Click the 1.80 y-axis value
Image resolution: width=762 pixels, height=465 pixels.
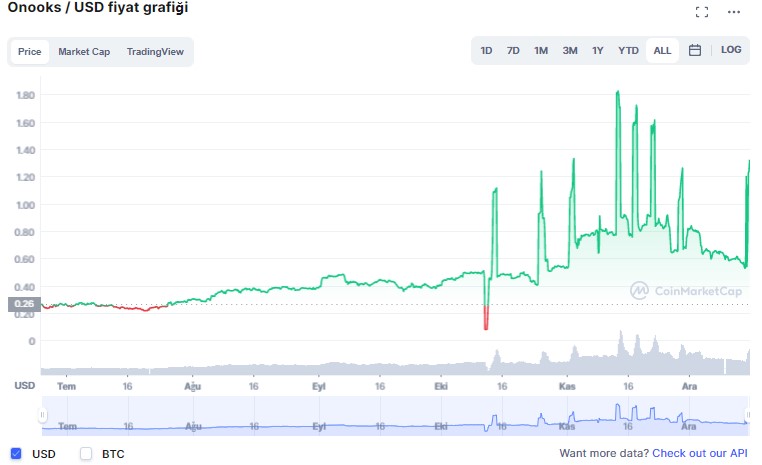pyautogui.click(x=25, y=95)
